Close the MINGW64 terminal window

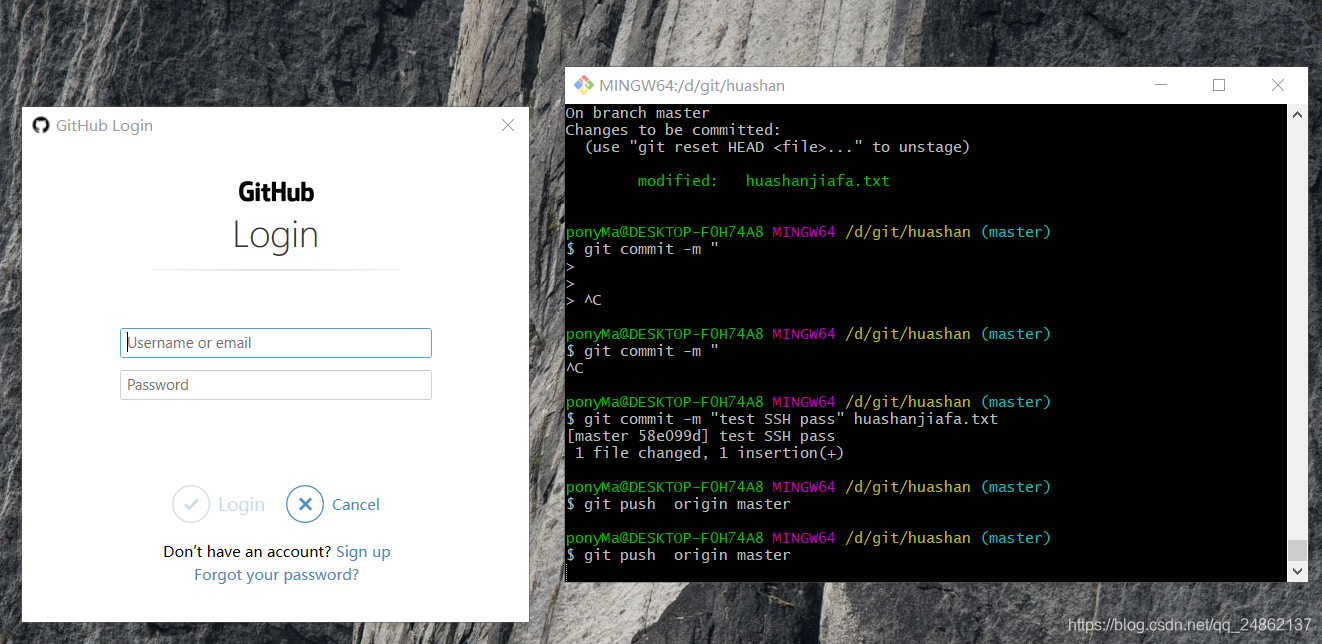point(1278,85)
